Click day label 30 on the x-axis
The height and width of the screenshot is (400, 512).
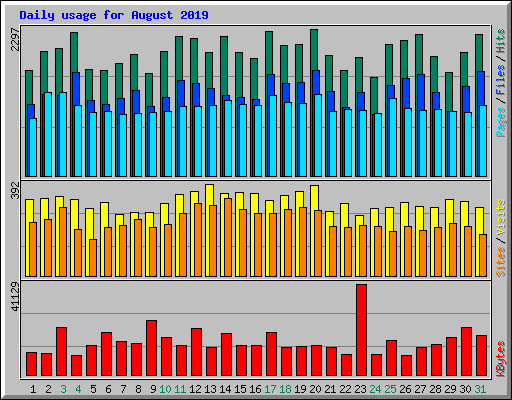[x=465, y=389]
